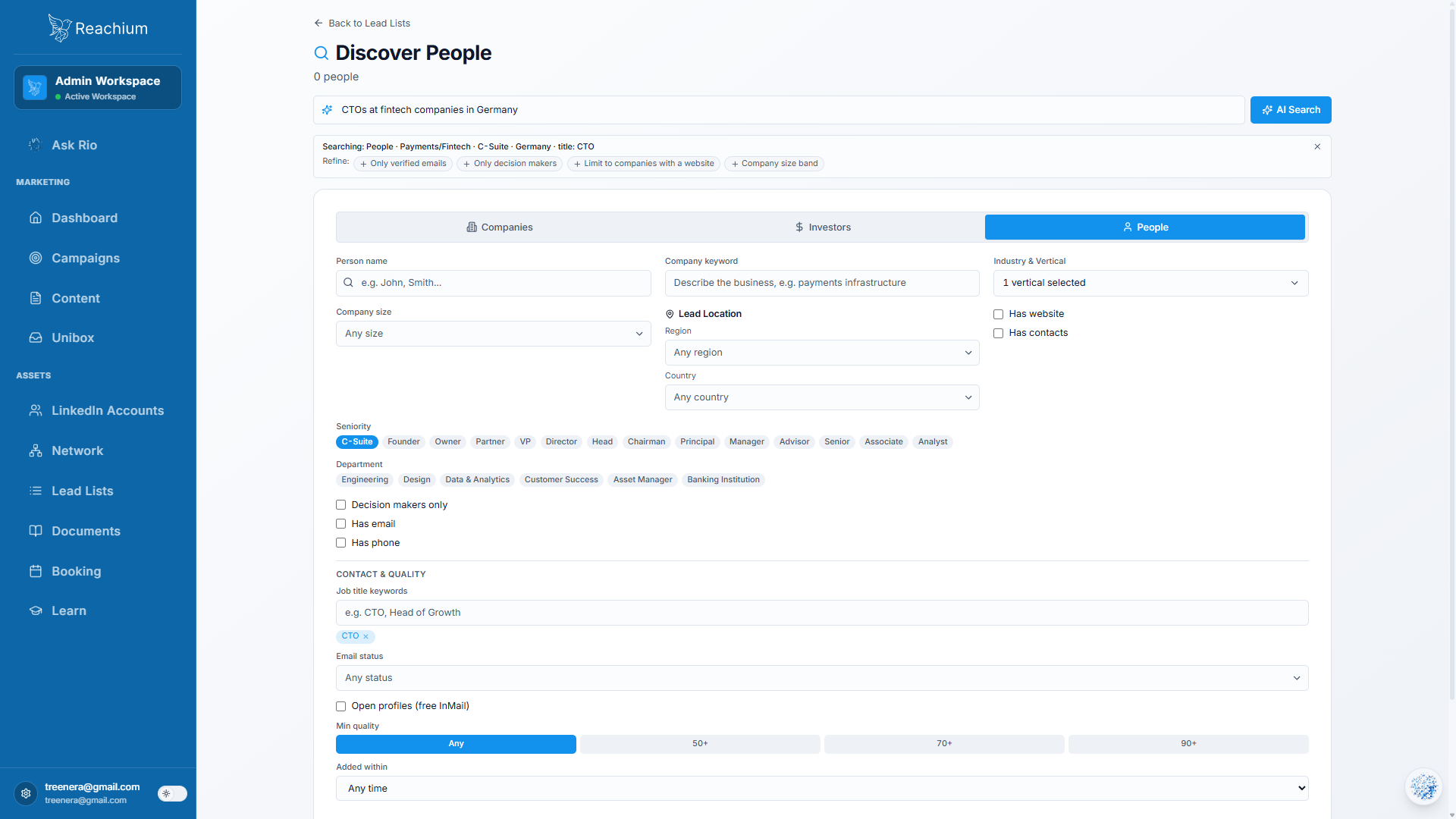Open the Email status dropdown
This screenshot has width=1456, height=819.
[822, 678]
